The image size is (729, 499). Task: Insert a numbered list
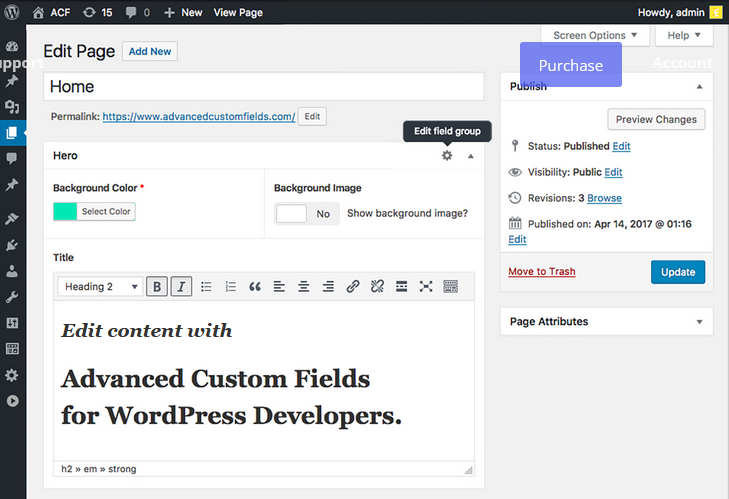tap(231, 286)
